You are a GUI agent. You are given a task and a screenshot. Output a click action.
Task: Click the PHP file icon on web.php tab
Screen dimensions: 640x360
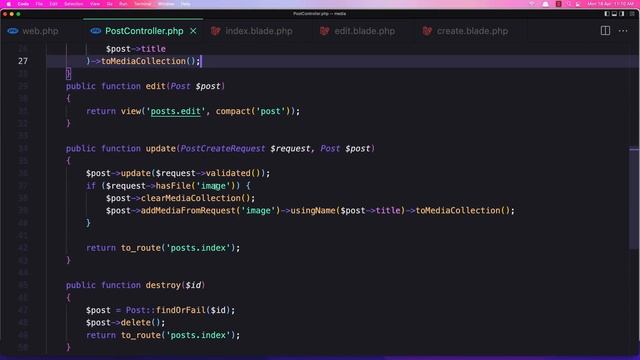point(13,31)
